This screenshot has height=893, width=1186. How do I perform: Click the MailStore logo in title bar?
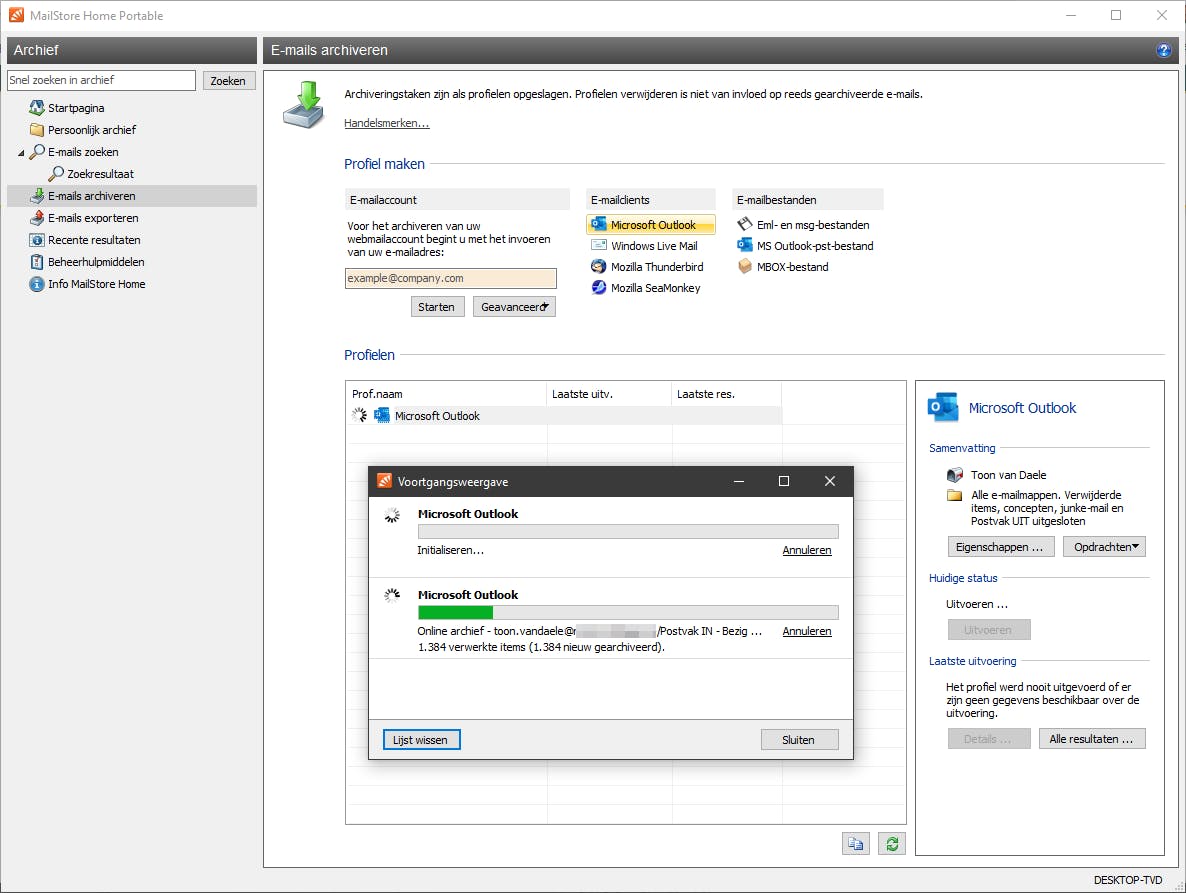[x=16, y=15]
